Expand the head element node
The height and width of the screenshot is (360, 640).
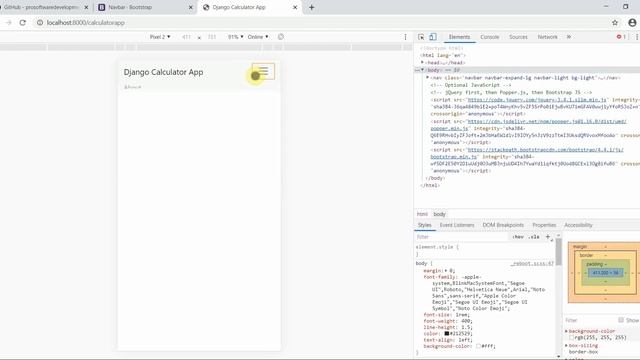423,62
